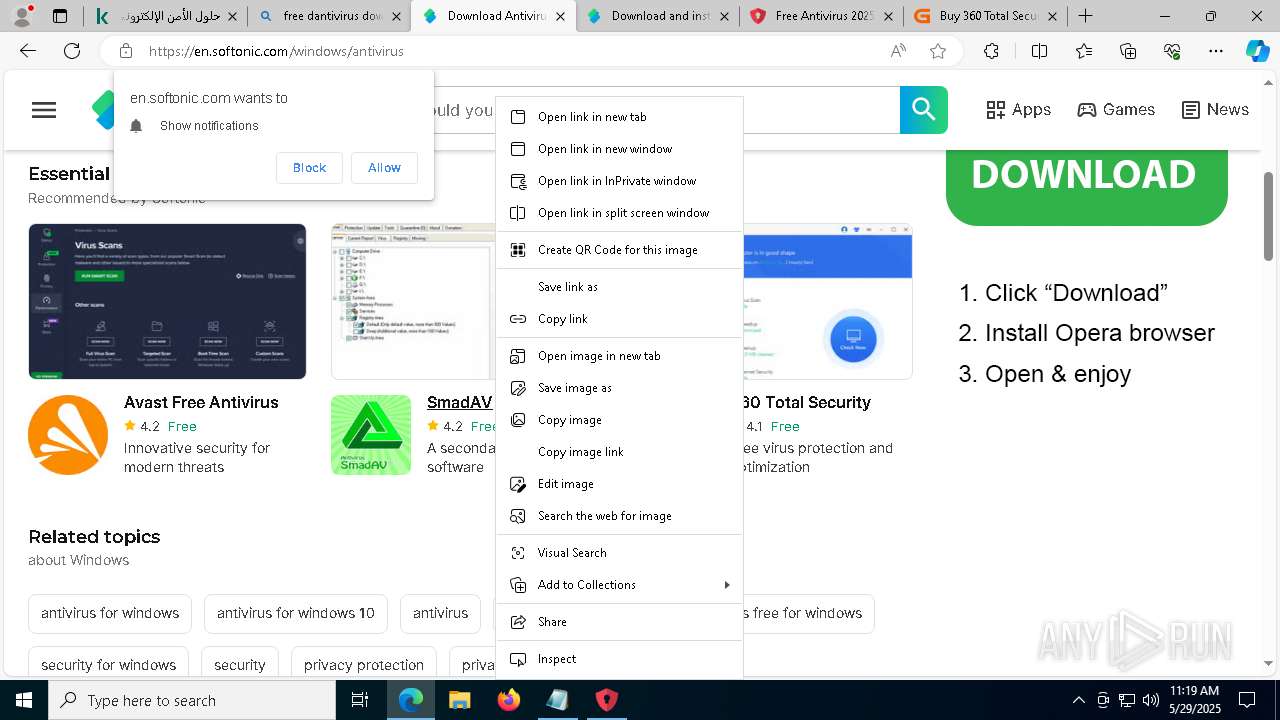Open Edge Settings and more menu
Image resolution: width=1280 pixels, height=720 pixels.
point(1216,51)
